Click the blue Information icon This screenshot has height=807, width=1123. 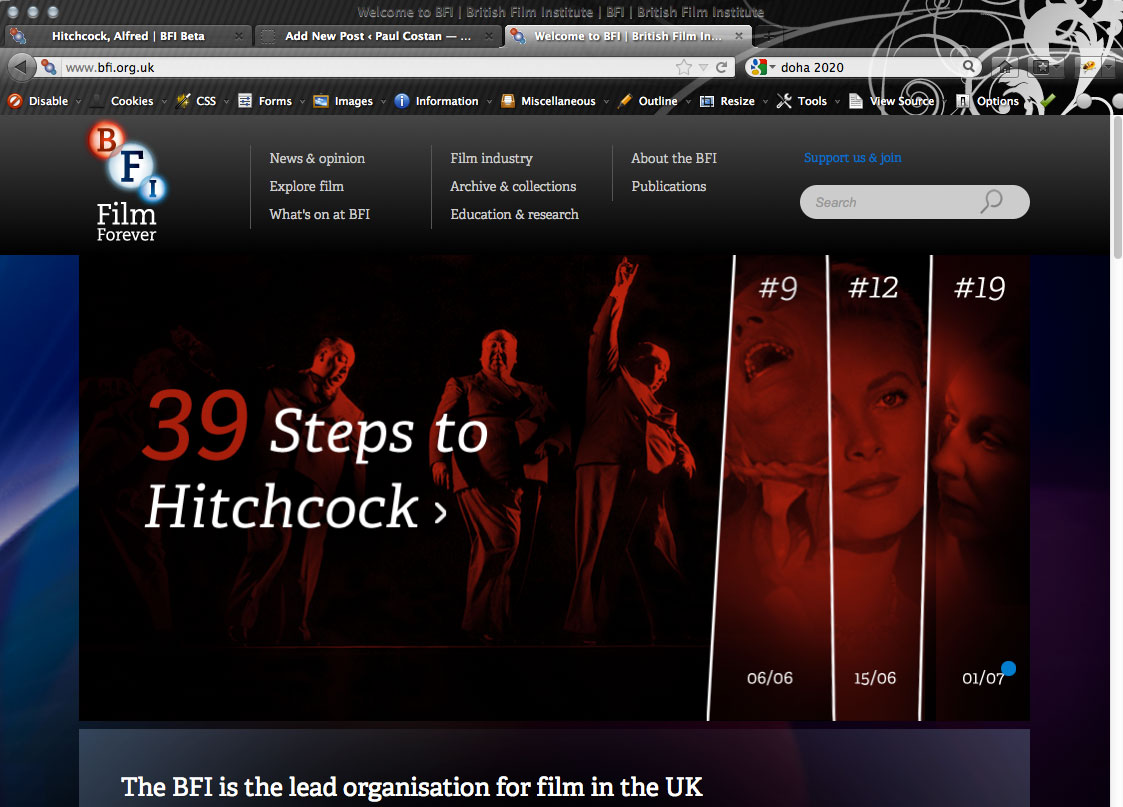tap(402, 101)
